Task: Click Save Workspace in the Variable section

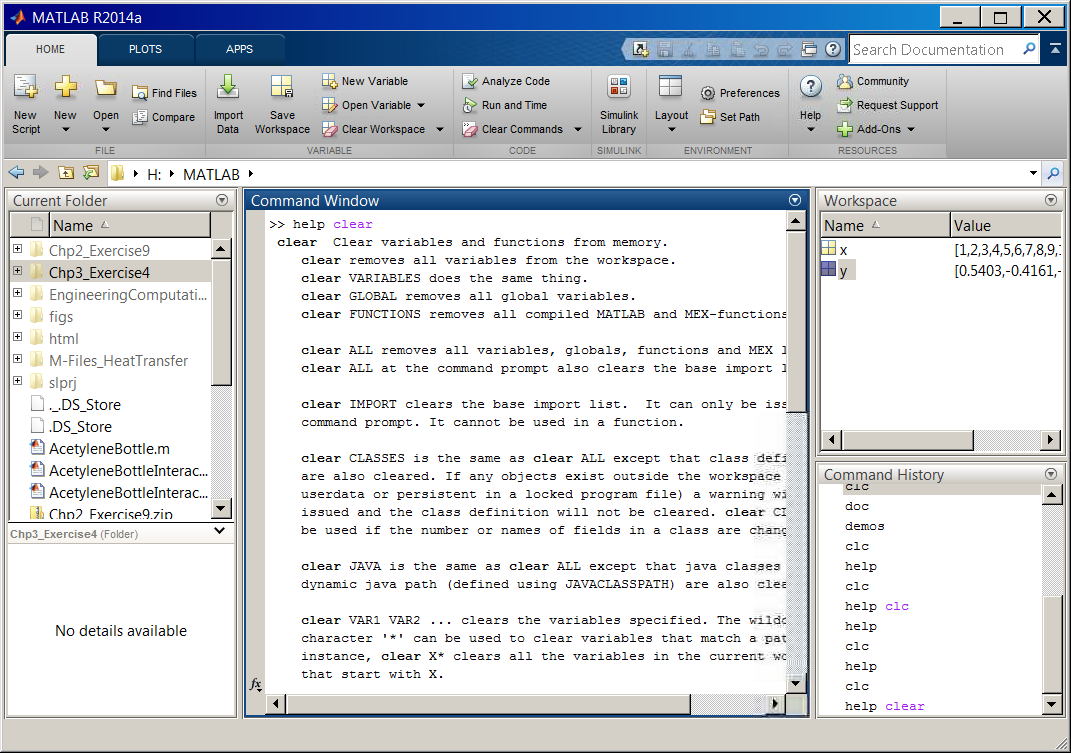Action: click(282, 104)
